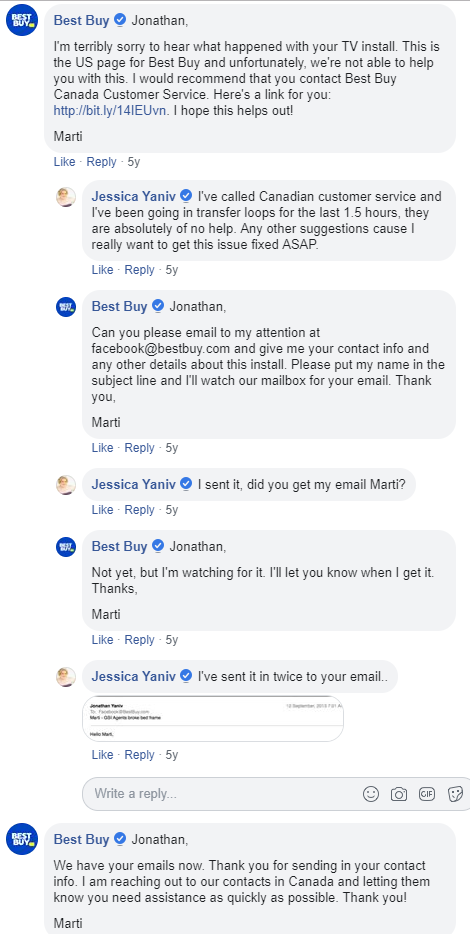Click the emoji smiley icon in reply box
This screenshot has width=470, height=934.
pyautogui.click(x=371, y=794)
